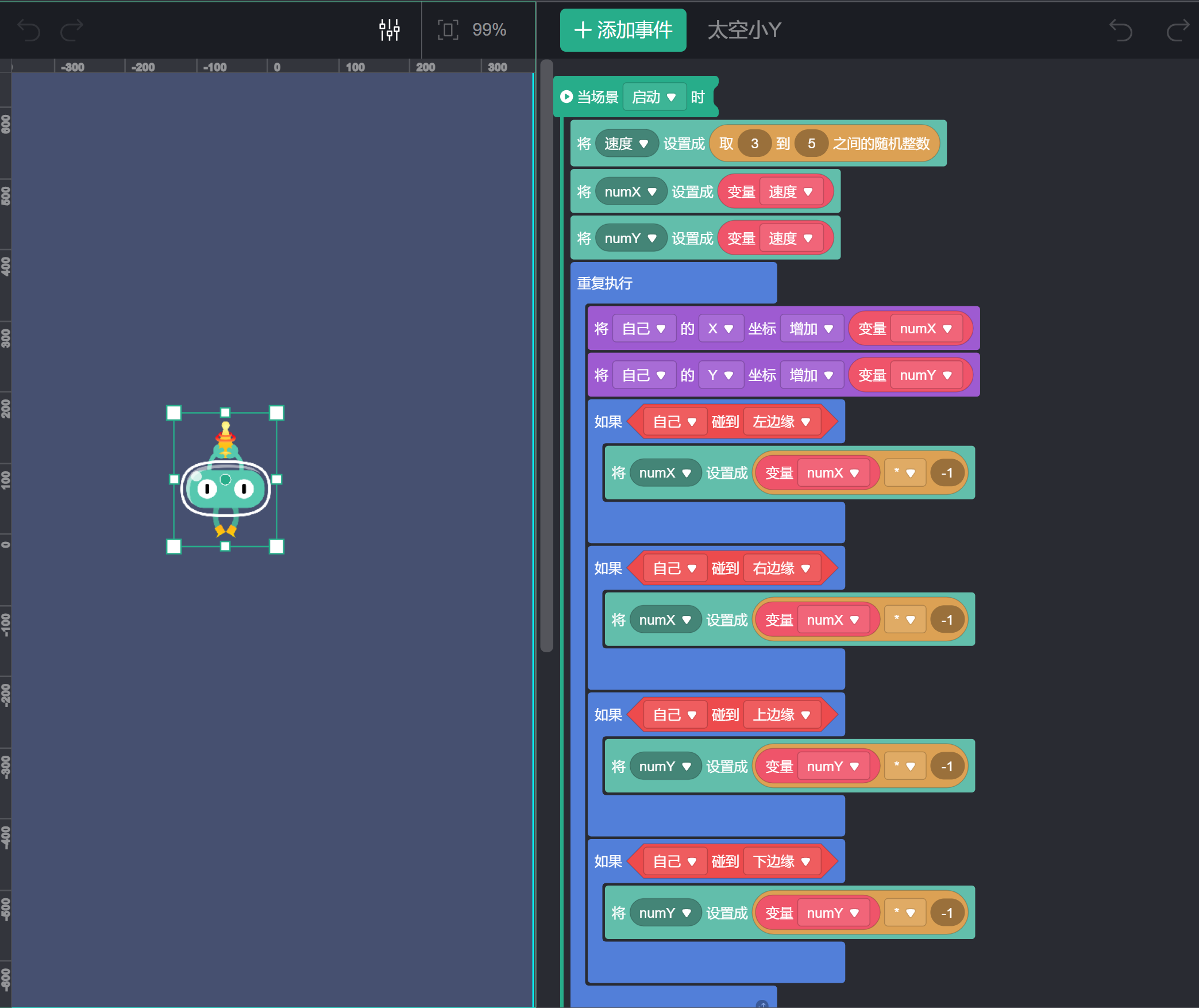1199x1008 pixels.
Task: Expand the 下边缘 edge dropdown
Action: pos(781,861)
